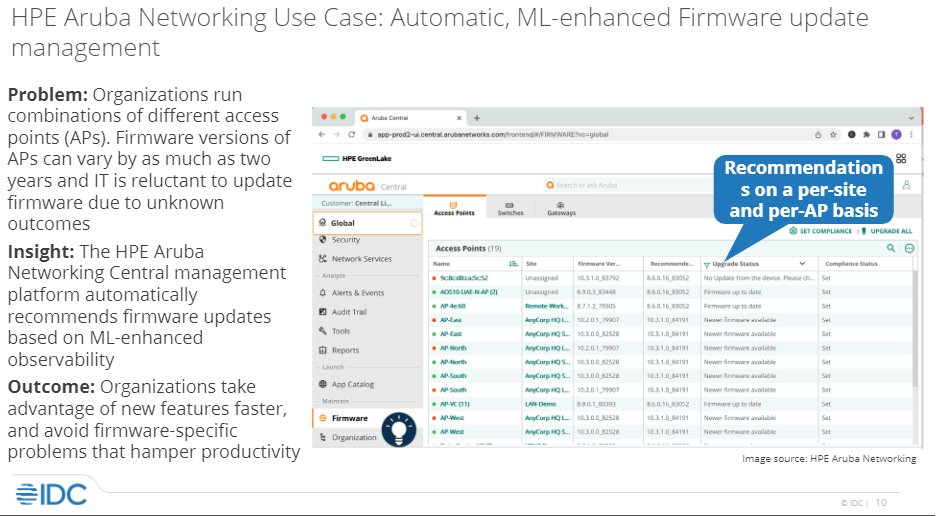Open Audit Trail in the sidebar
This screenshot has height=516, width=938.
[x=349, y=312]
